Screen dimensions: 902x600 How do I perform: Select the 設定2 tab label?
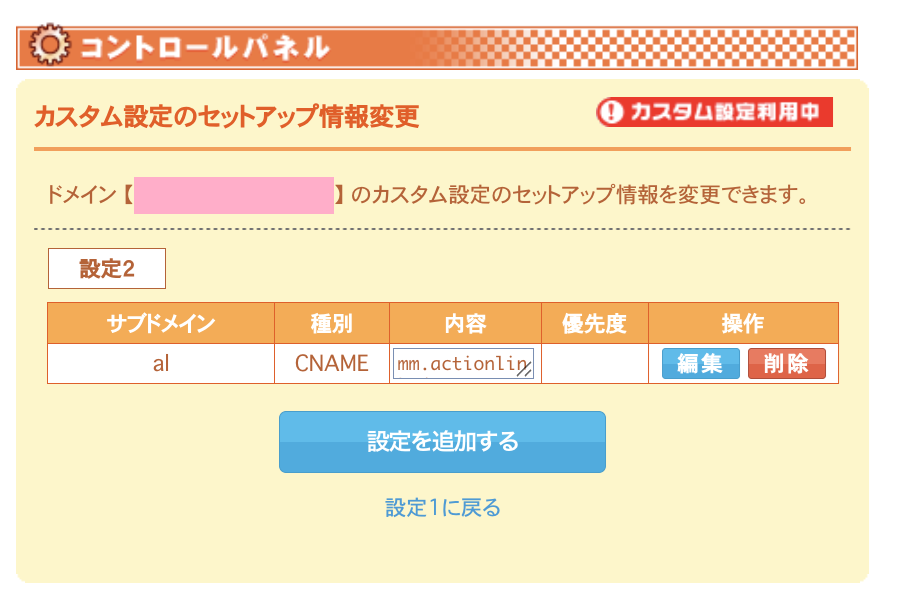click(107, 269)
